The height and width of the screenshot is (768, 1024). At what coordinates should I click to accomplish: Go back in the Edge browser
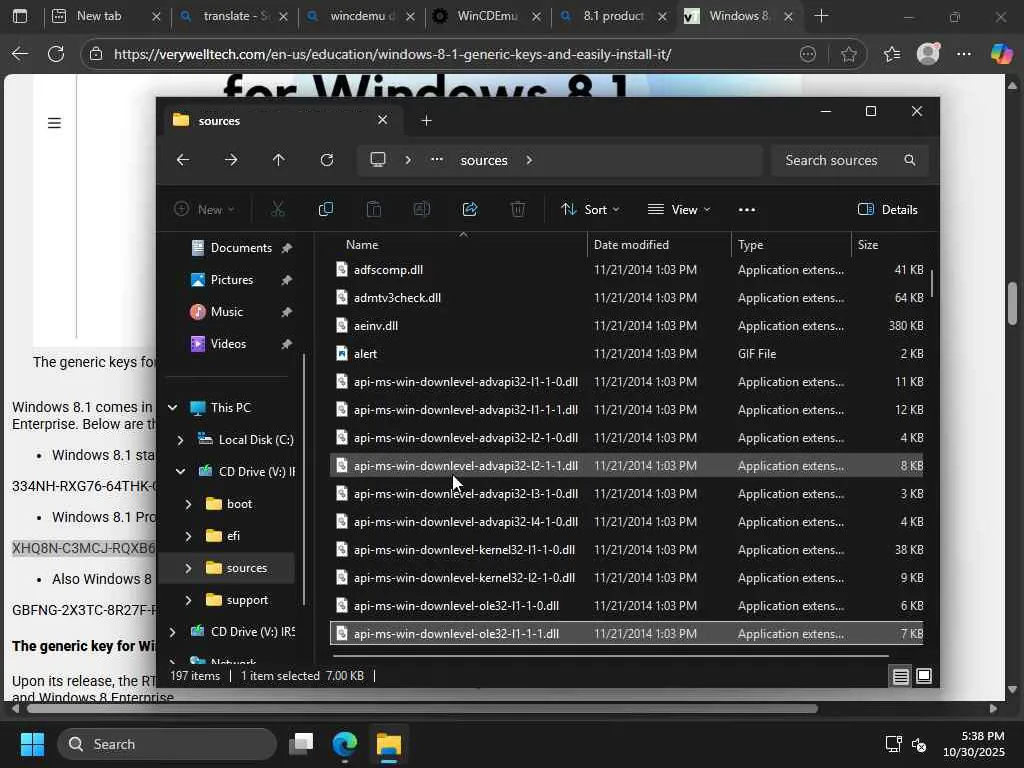pyautogui.click(x=20, y=54)
